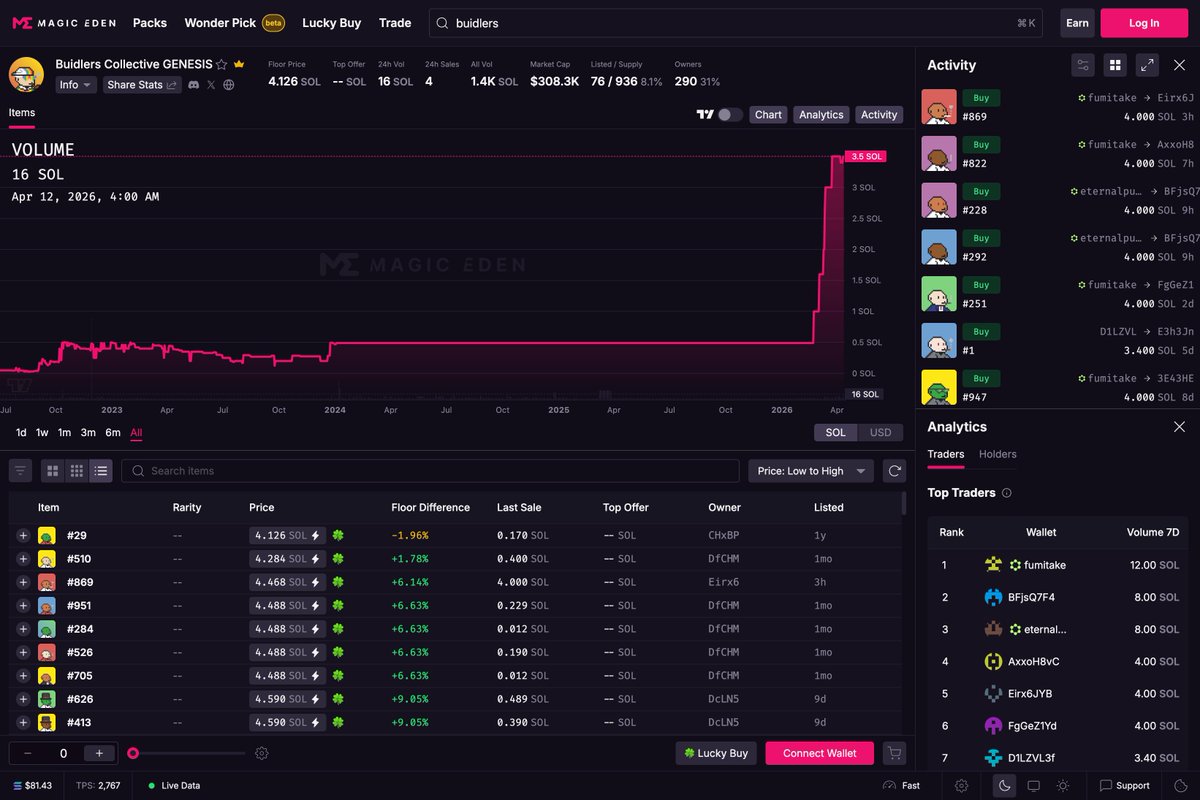Open the items filter icon
The width and height of the screenshot is (1200, 800).
coord(21,471)
